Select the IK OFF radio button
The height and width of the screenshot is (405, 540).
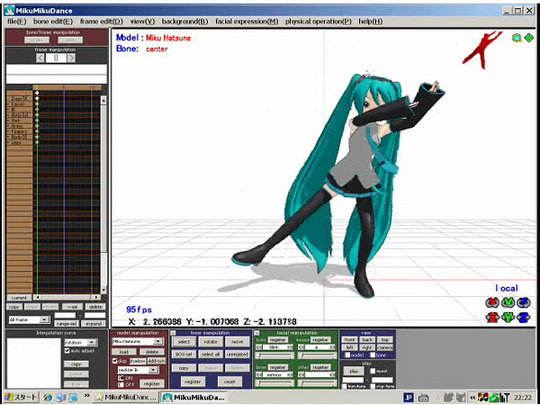121,384
